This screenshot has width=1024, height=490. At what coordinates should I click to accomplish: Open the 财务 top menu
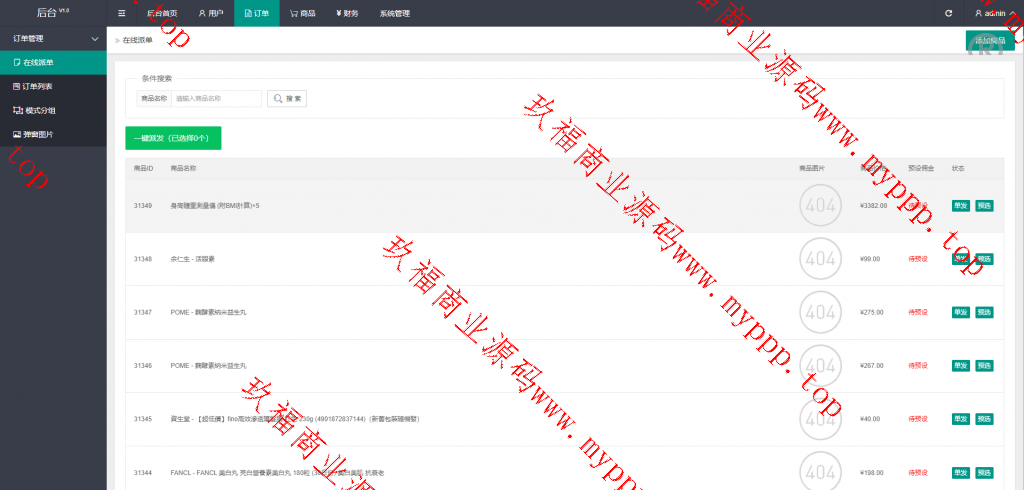coord(347,13)
